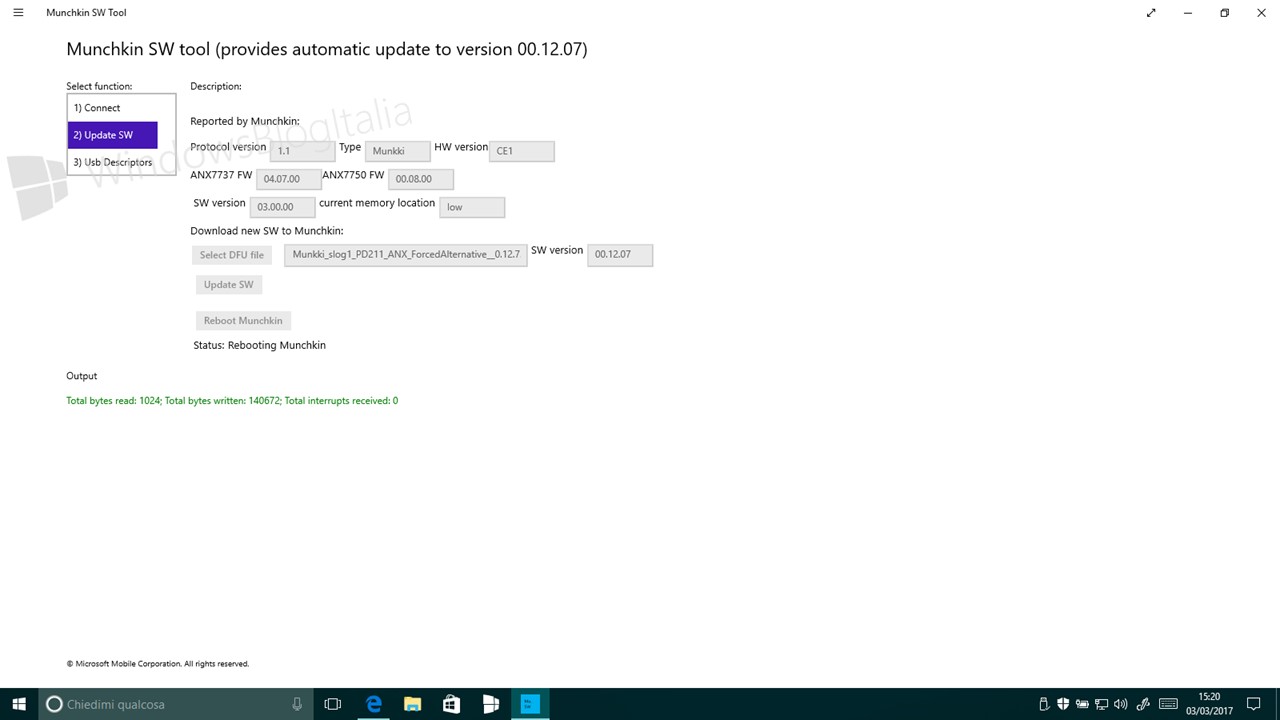Open the Action Center notification icon
1280x720 pixels.
pyautogui.click(x=1254, y=704)
